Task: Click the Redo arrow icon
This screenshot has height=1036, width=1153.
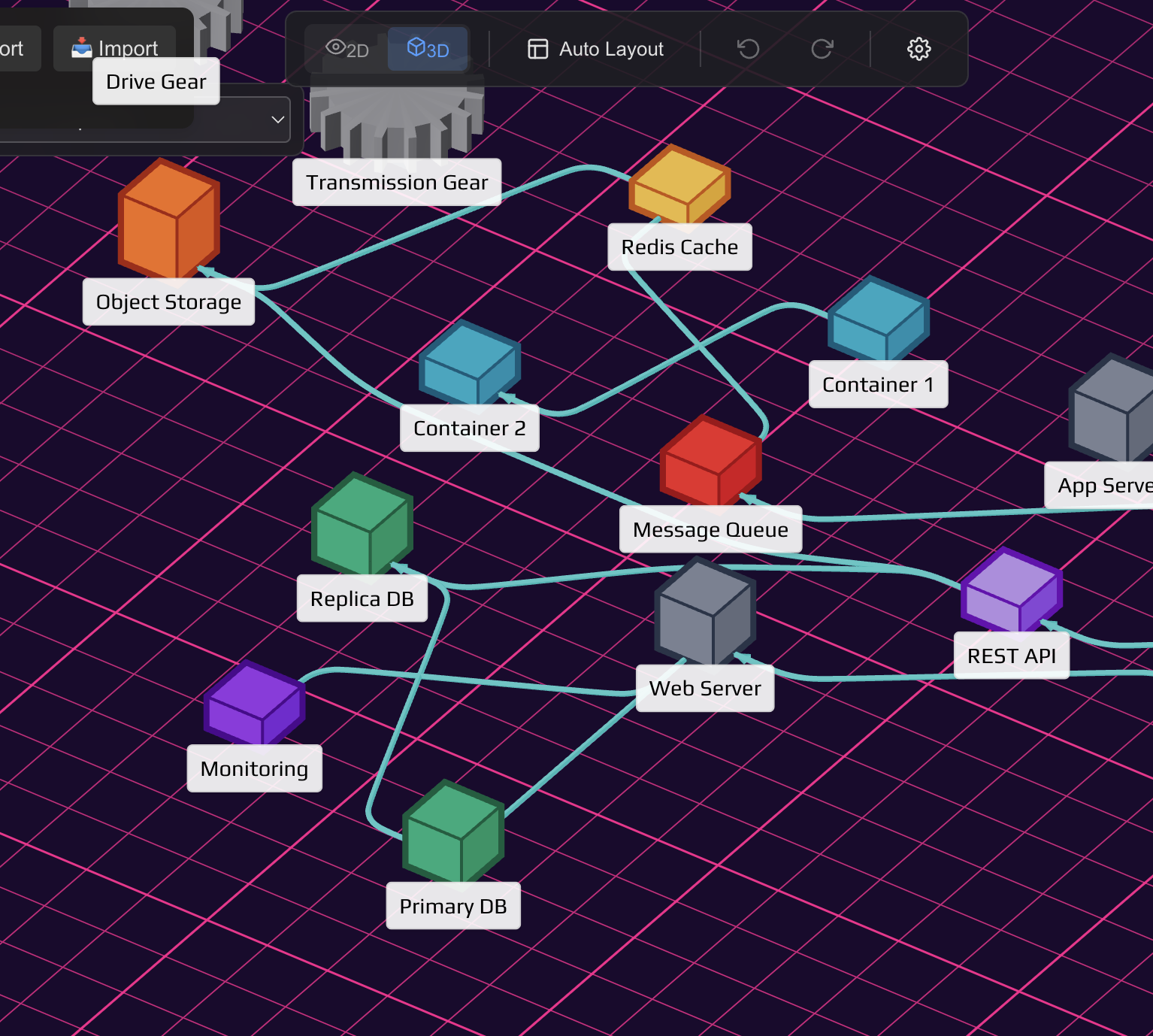Action: point(821,48)
